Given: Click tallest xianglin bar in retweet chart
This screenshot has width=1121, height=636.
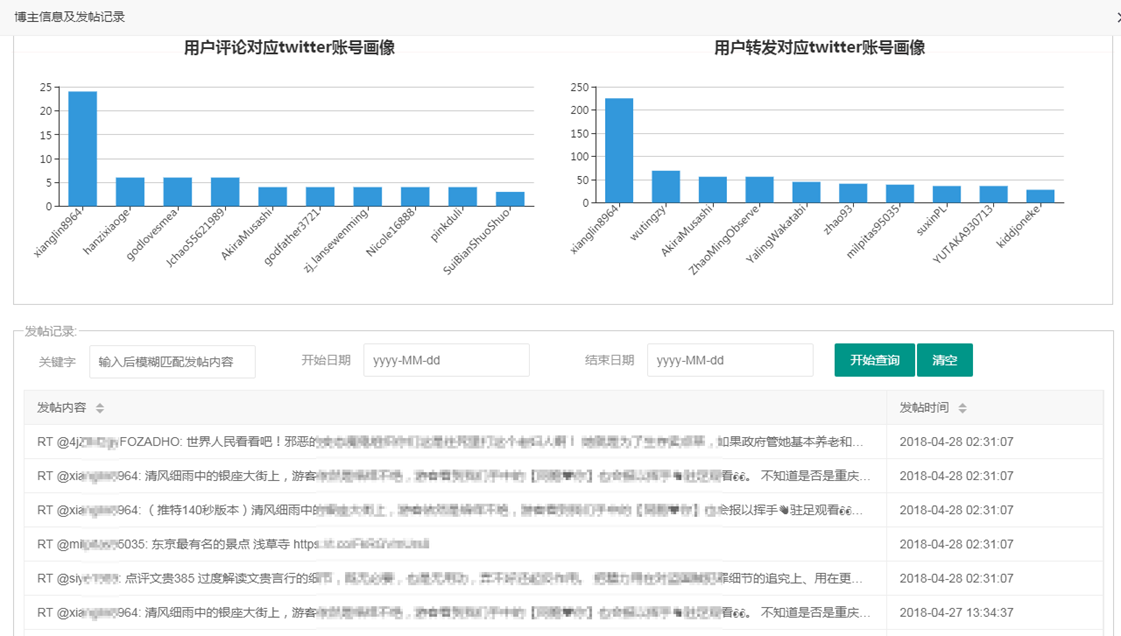Looking at the screenshot, I should (x=619, y=151).
